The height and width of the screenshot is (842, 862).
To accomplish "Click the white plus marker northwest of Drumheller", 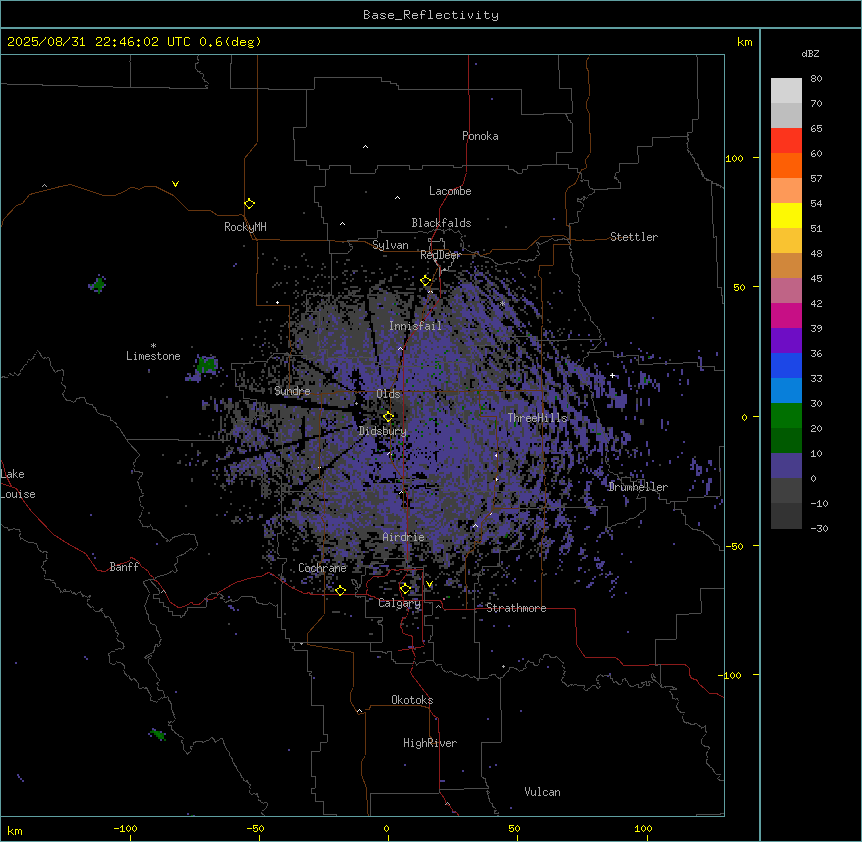I will point(612,375).
